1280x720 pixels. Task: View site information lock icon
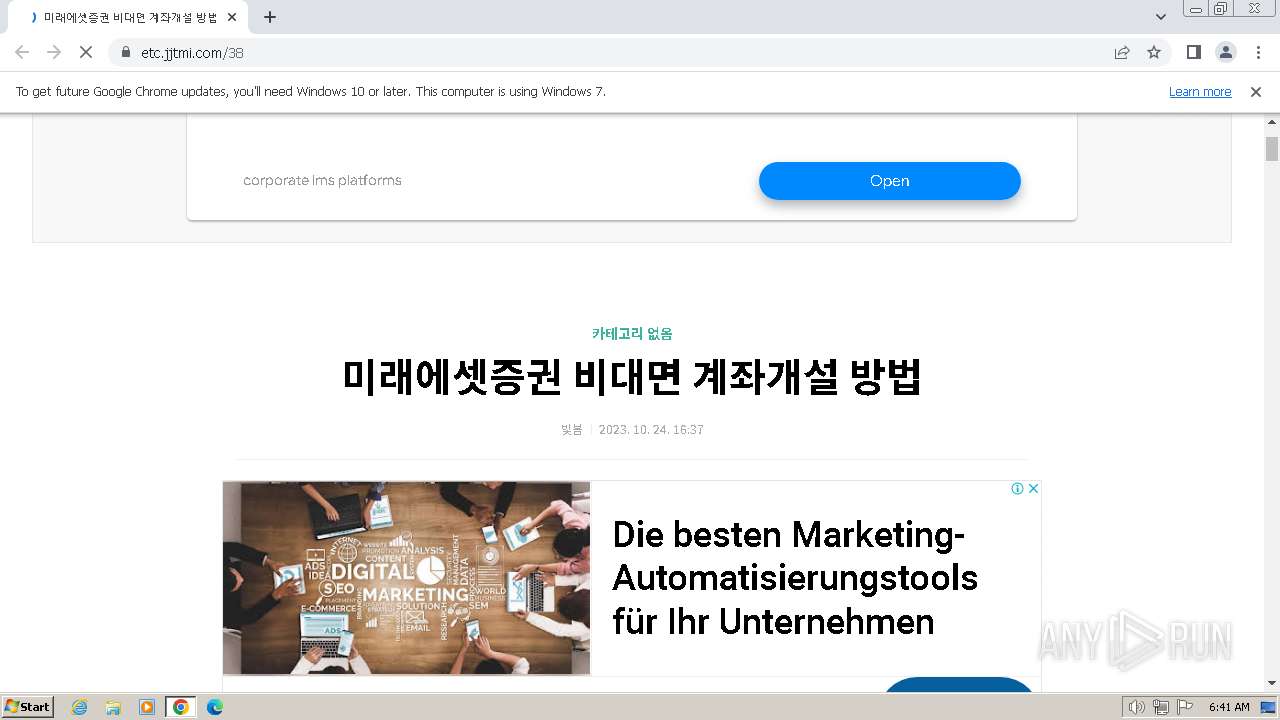coord(125,52)
